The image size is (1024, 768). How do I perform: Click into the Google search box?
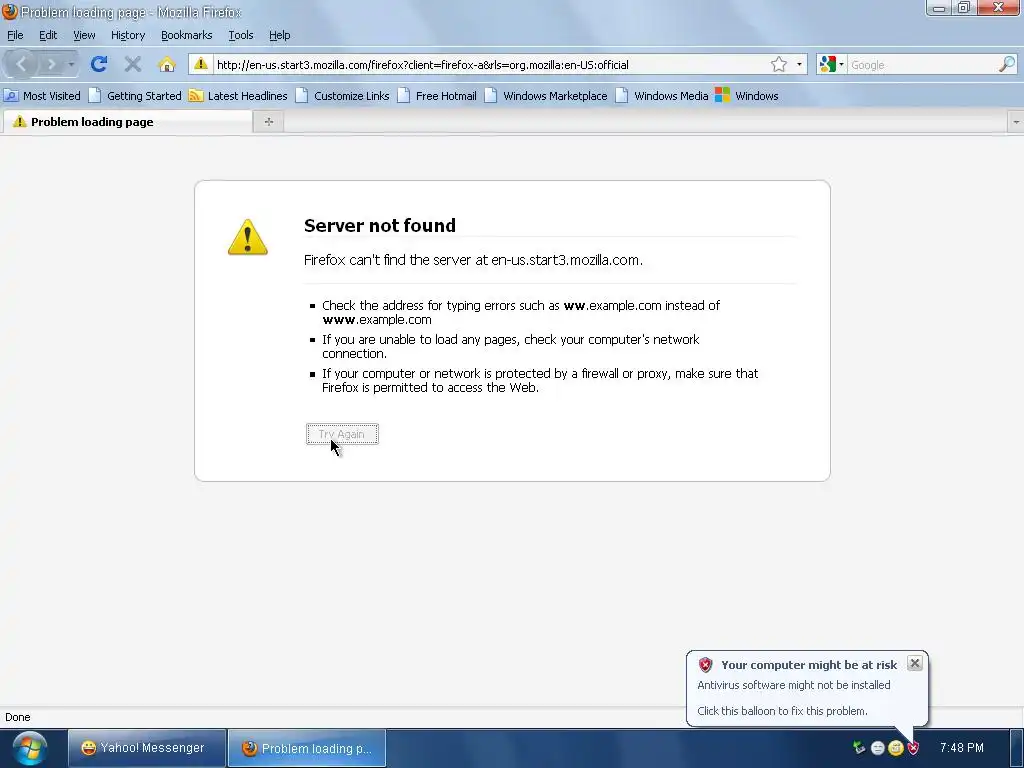coord(922,65)
